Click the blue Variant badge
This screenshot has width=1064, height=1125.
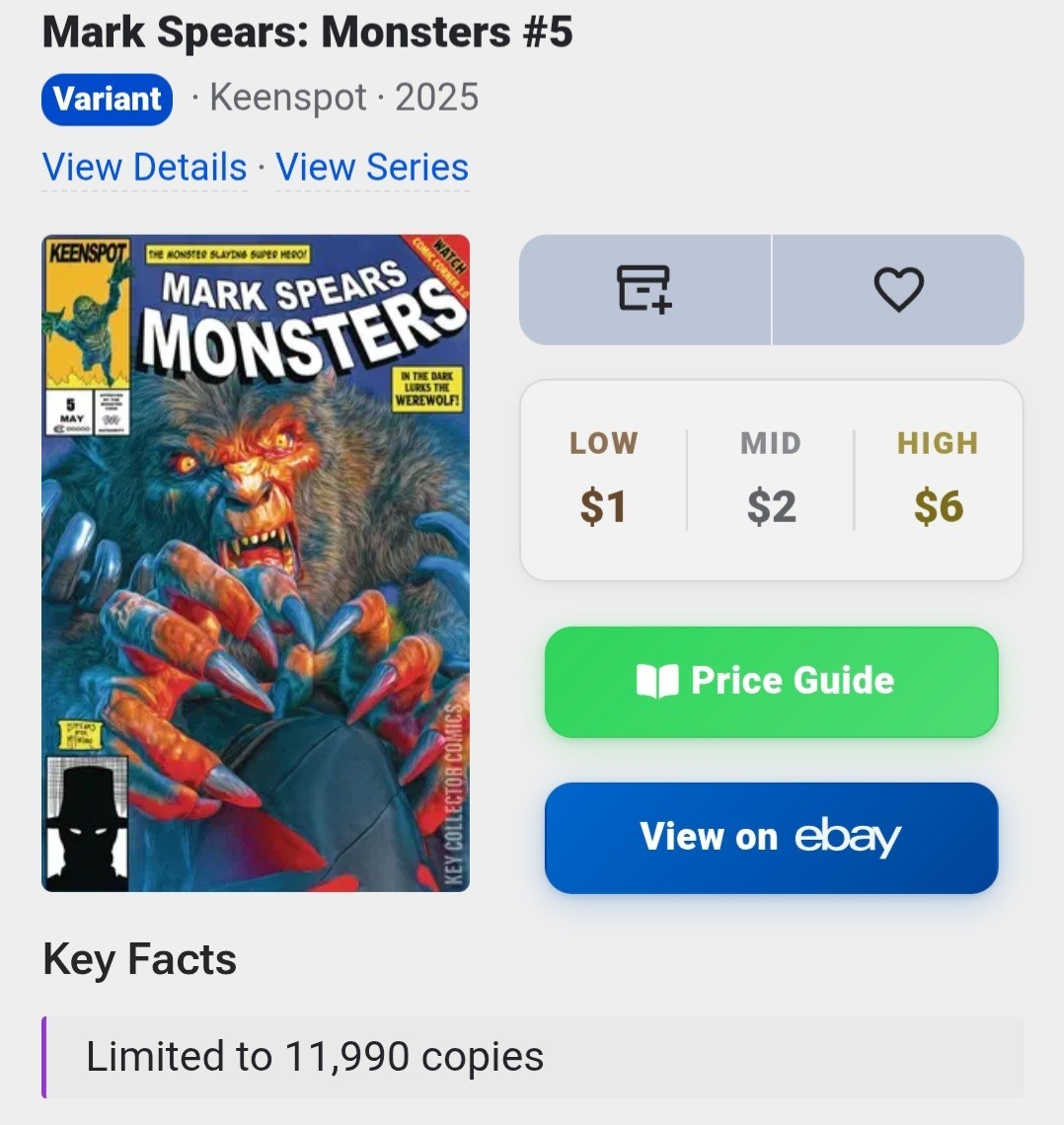(107, 99)
